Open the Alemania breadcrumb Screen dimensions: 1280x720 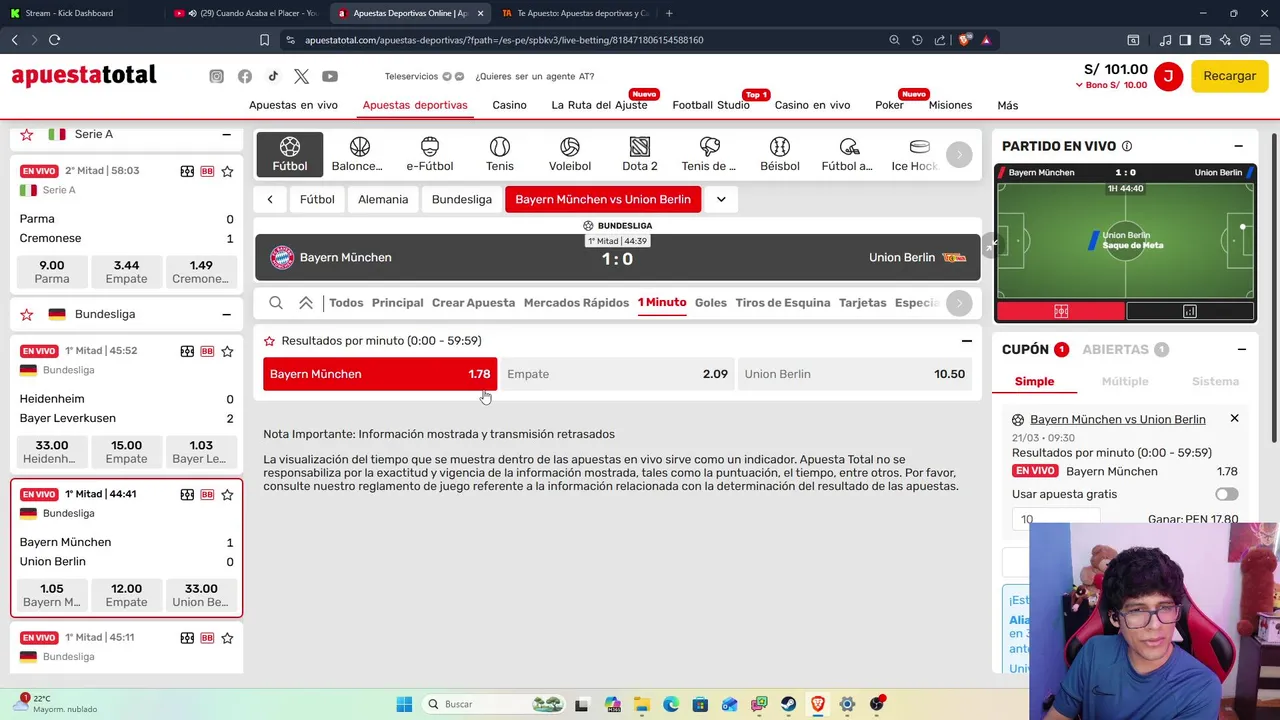point(383,199)
